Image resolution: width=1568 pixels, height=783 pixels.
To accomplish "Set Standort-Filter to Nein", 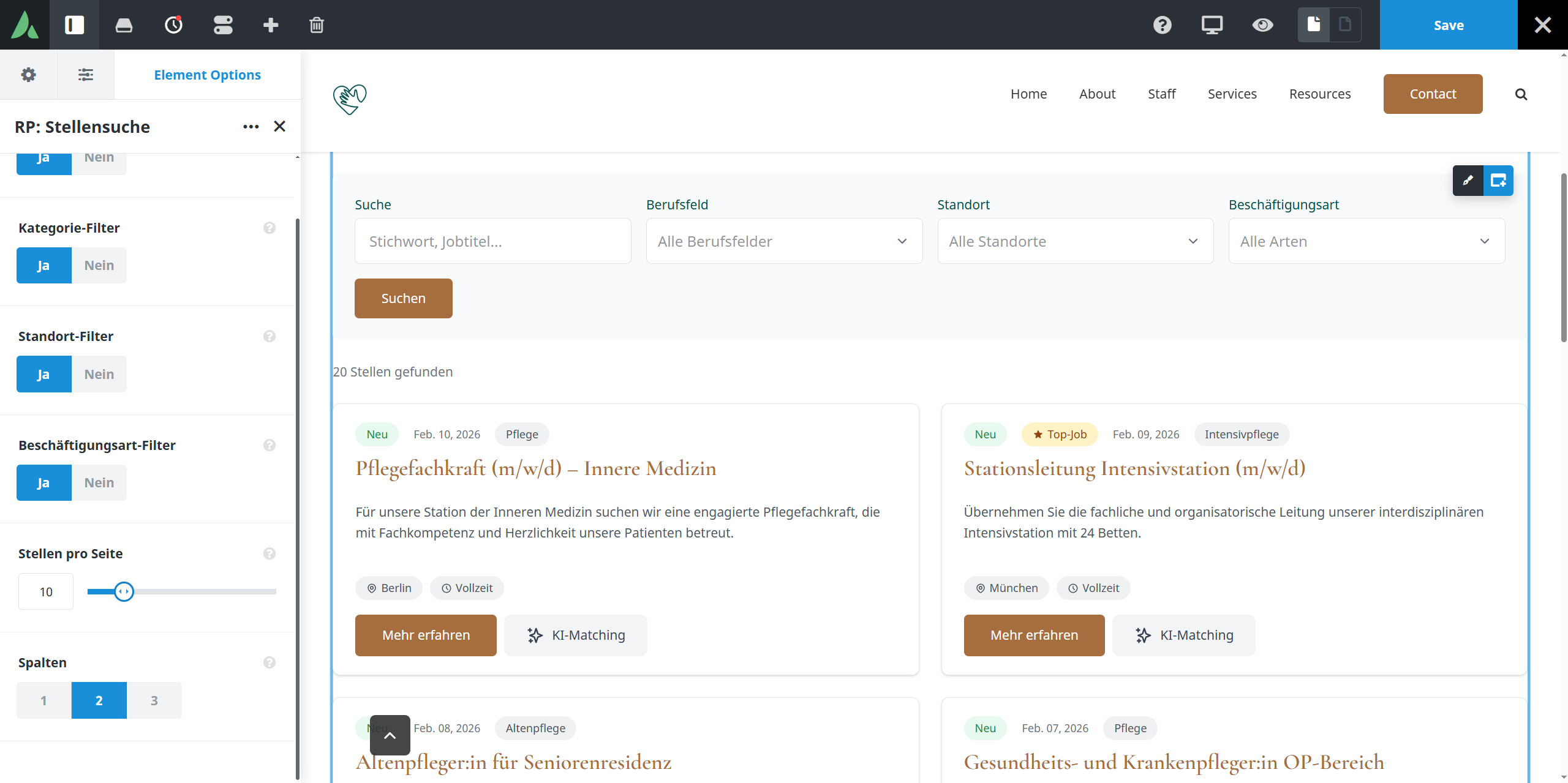I will click(99, 373).
